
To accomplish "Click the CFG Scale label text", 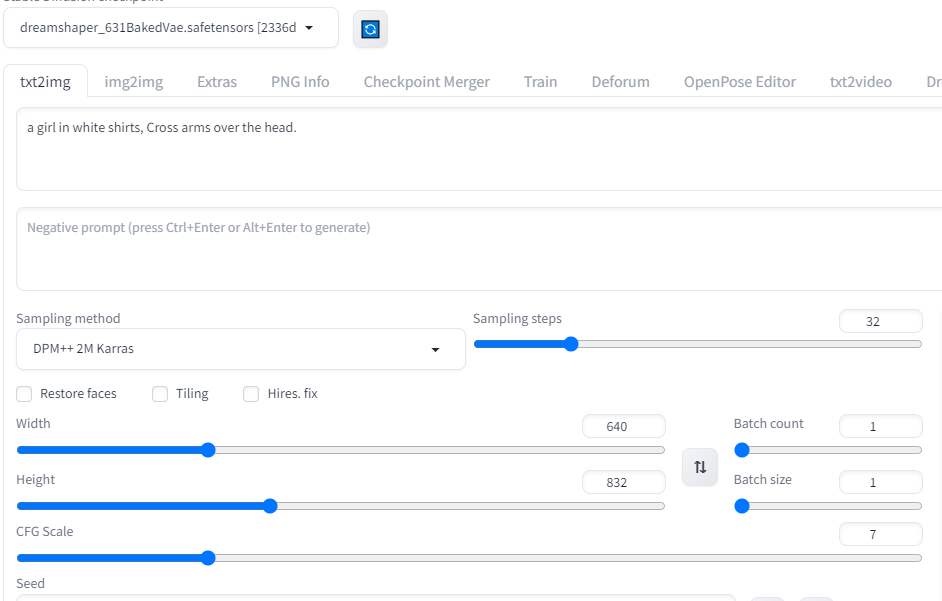I will [x=44, y=531].
